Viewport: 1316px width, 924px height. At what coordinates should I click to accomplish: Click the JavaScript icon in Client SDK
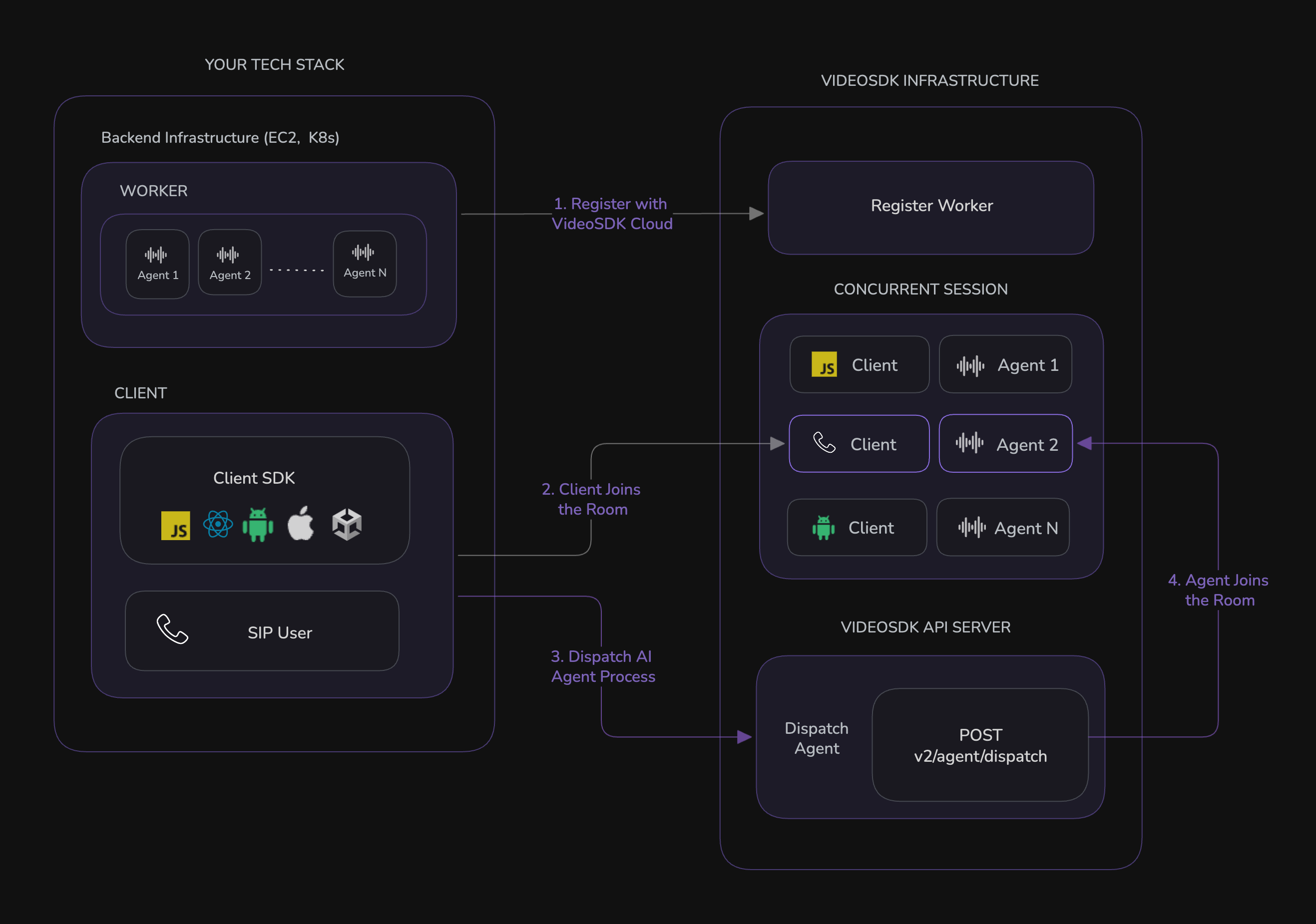coord(175,525)
